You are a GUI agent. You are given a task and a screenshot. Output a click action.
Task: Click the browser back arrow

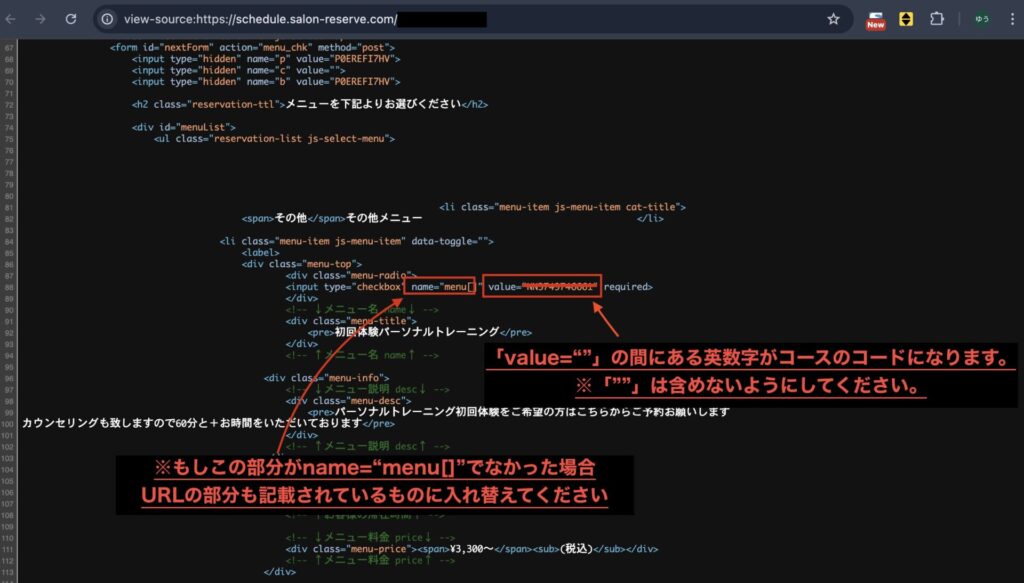(13, 19)
